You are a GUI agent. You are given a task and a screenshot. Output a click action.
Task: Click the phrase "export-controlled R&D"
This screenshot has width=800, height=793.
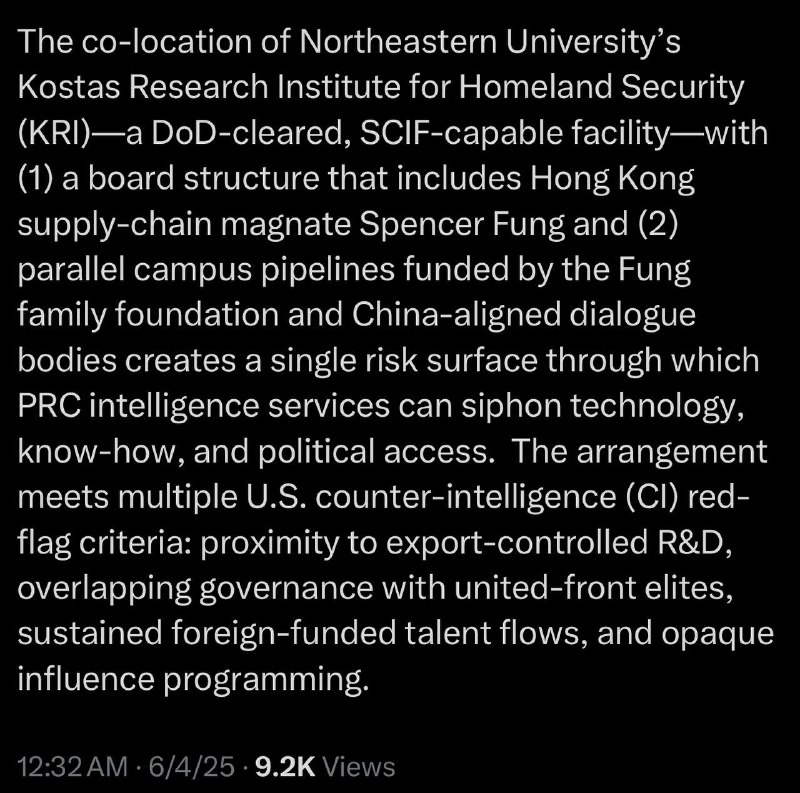(x=559, y=543)
